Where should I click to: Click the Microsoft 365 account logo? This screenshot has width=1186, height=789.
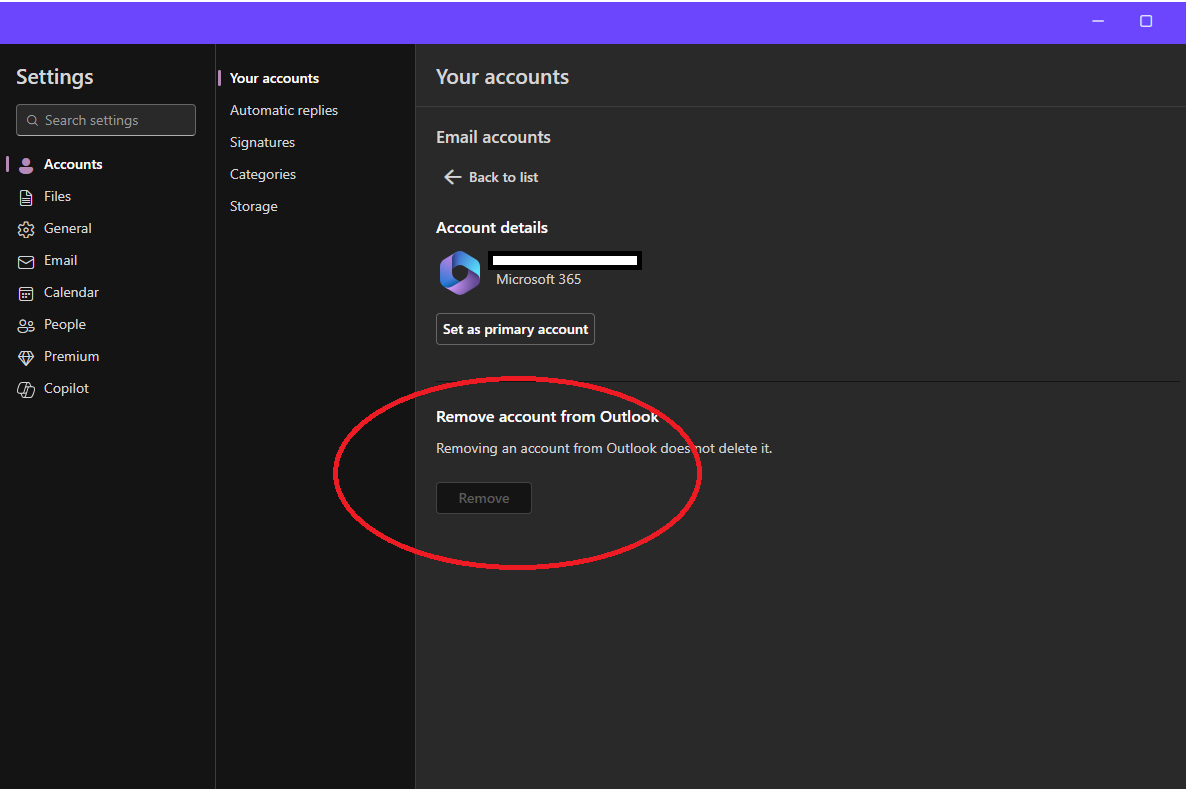point(460,272)
